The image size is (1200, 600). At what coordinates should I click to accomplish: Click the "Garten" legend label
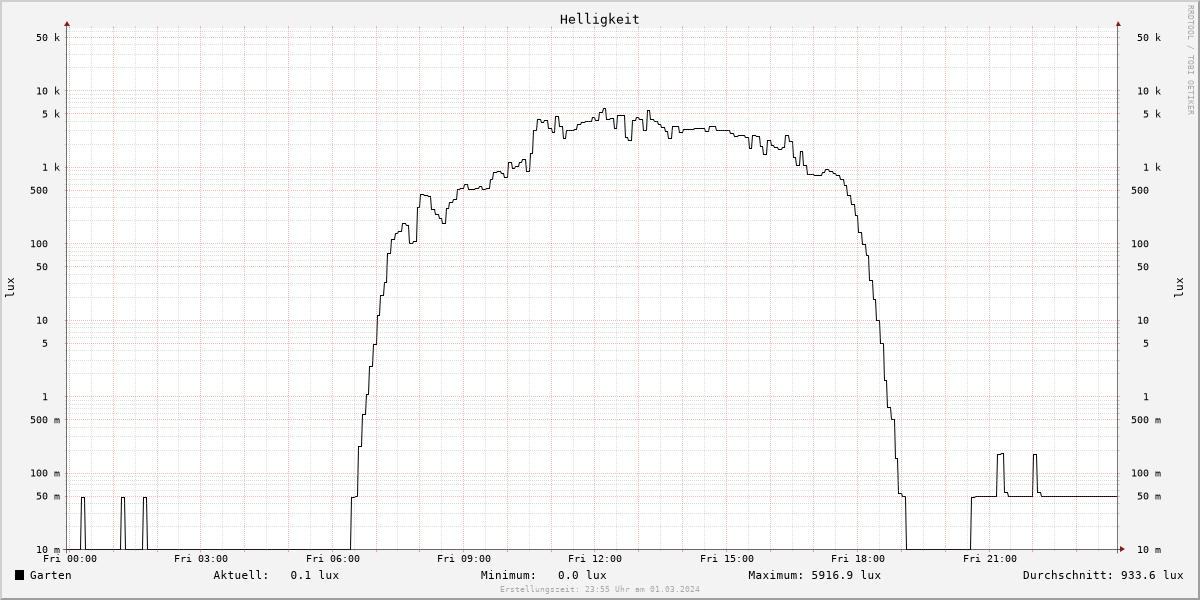click(x=50, y=575)
